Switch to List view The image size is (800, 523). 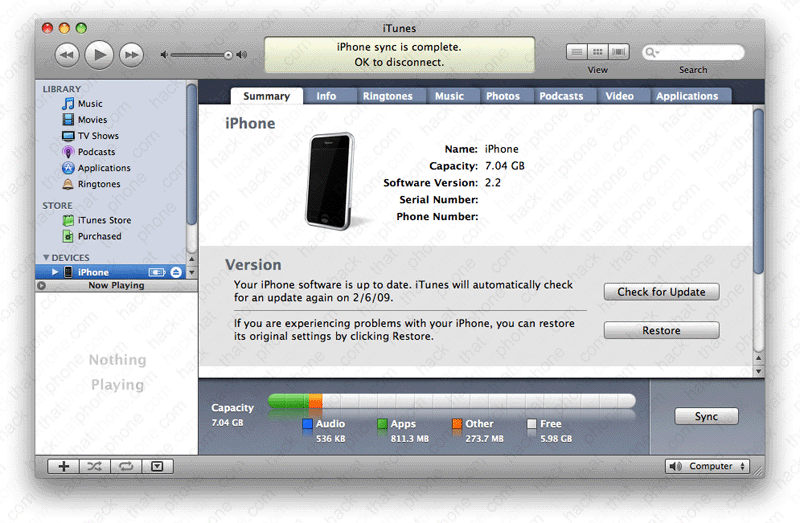point(577,52)
